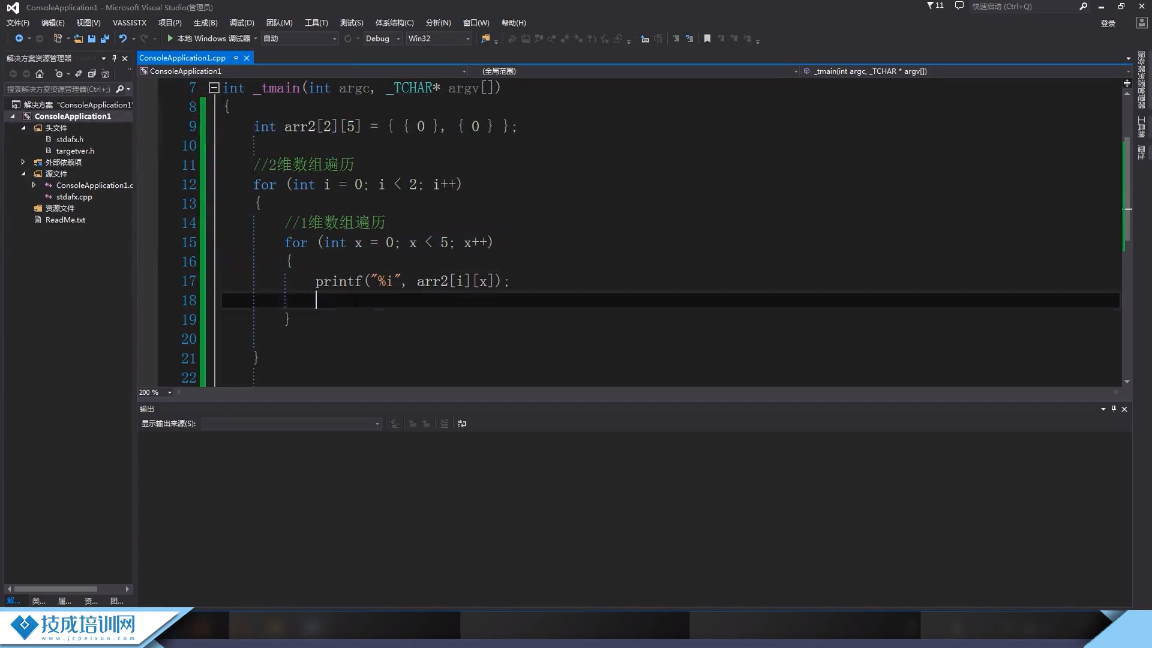Image resolution: width=1152 pixels, height=648 pixels.
Task: Select targetver.h in Solution Explorer
Action: 75,151
